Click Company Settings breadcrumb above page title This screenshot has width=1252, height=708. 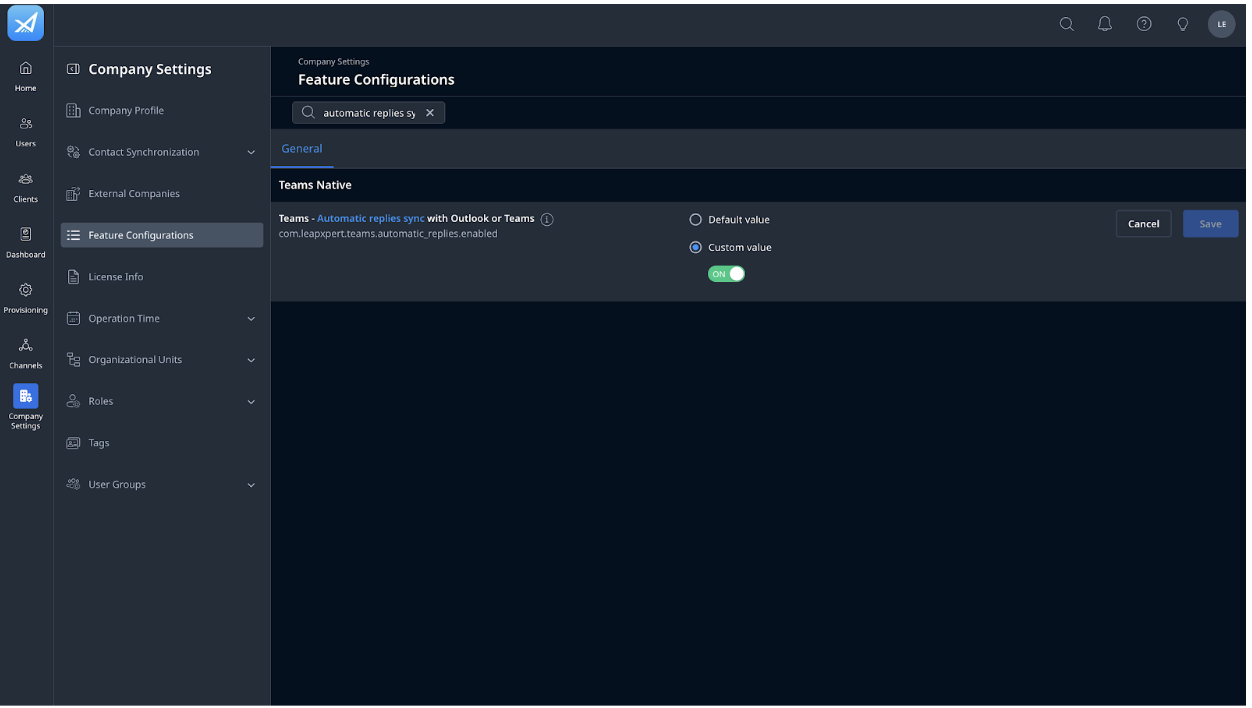(333, 62)
